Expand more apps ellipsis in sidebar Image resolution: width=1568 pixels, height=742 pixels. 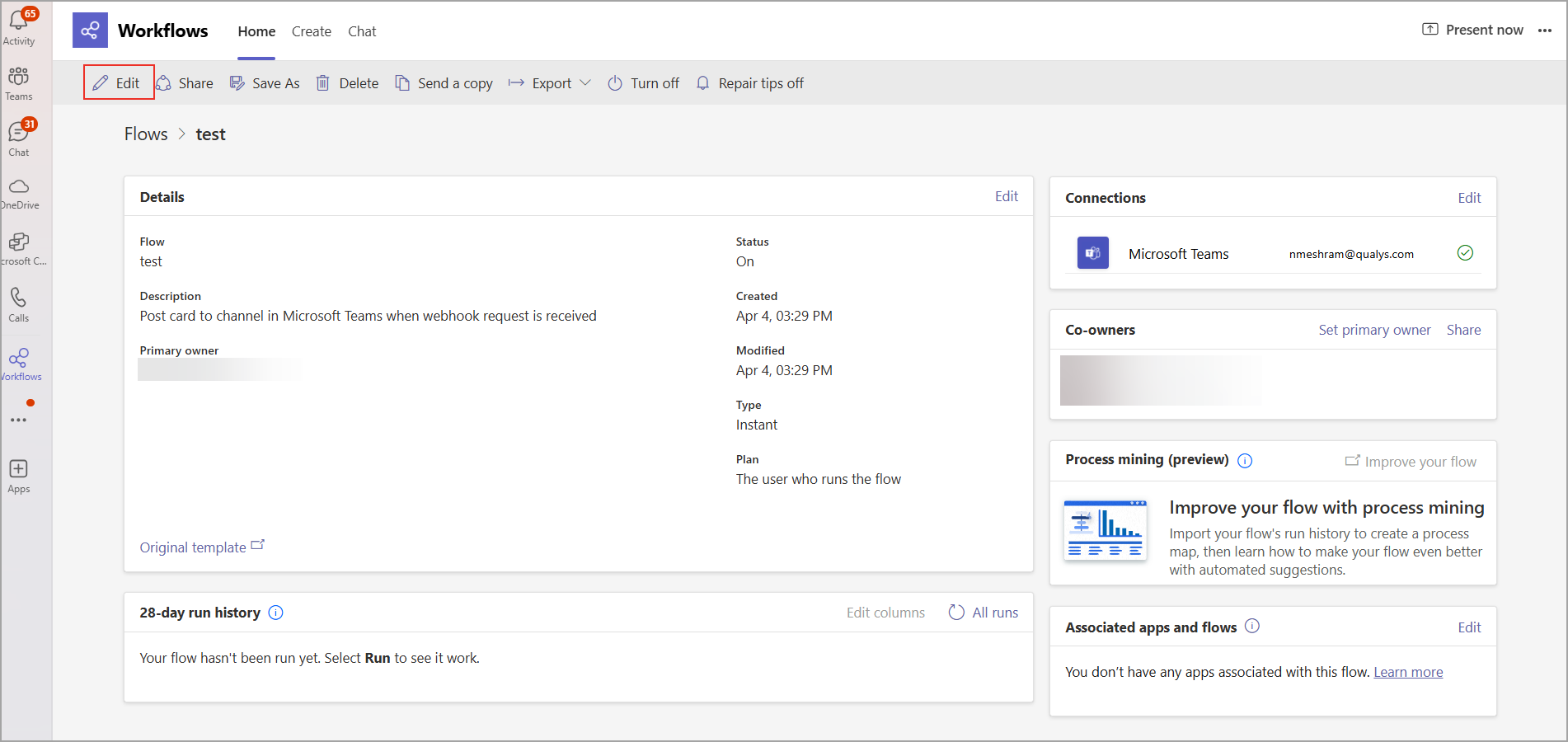(19, 420)
